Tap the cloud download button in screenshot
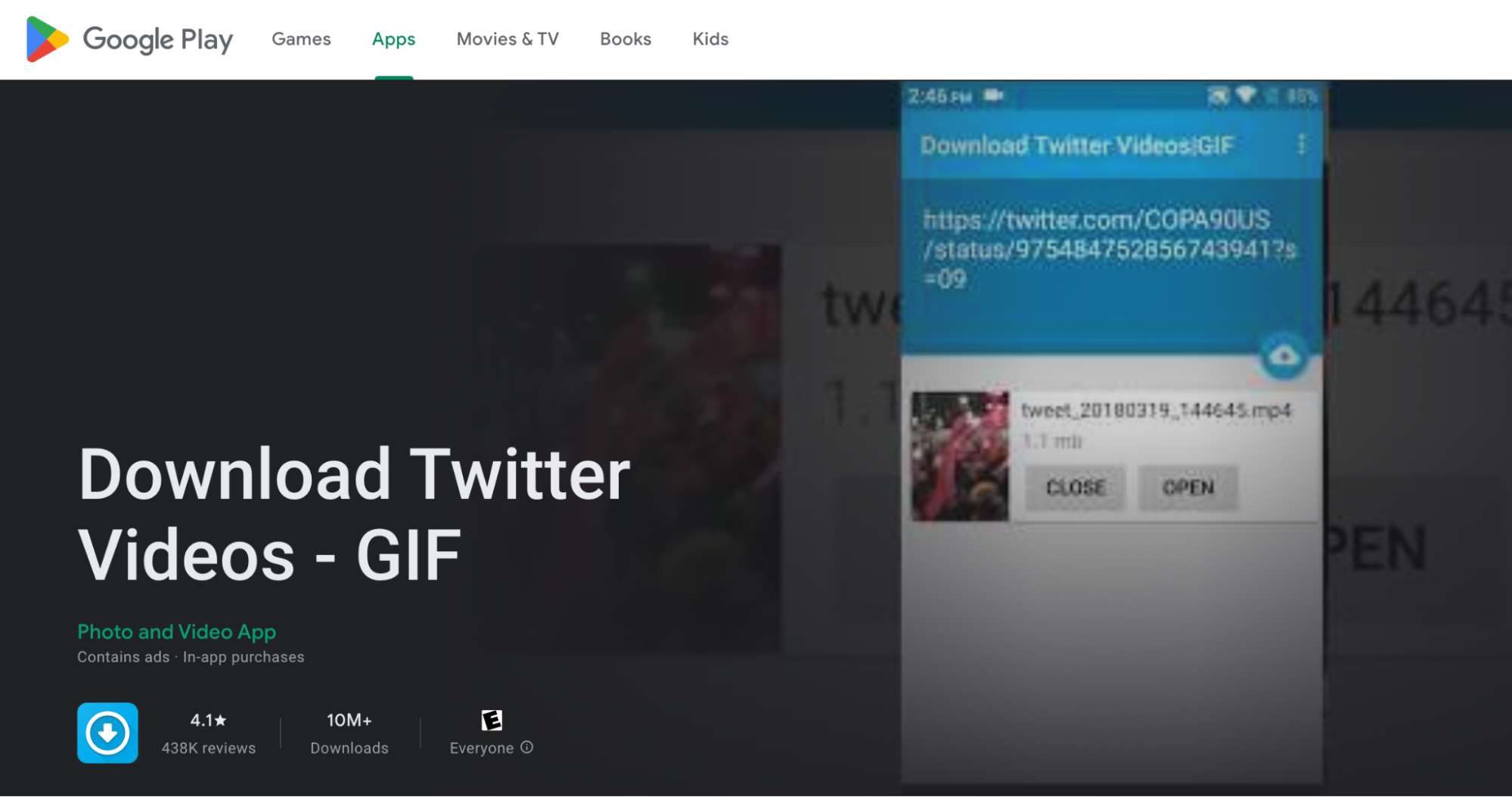This screenshot has height=797, width=1512. click(x=1284, y=355)
